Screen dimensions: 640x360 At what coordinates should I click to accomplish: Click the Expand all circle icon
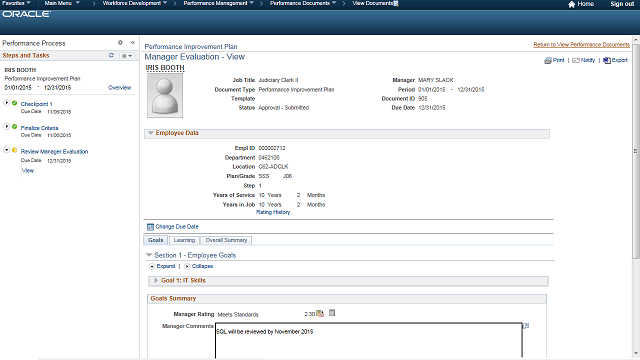coord(152,266)
